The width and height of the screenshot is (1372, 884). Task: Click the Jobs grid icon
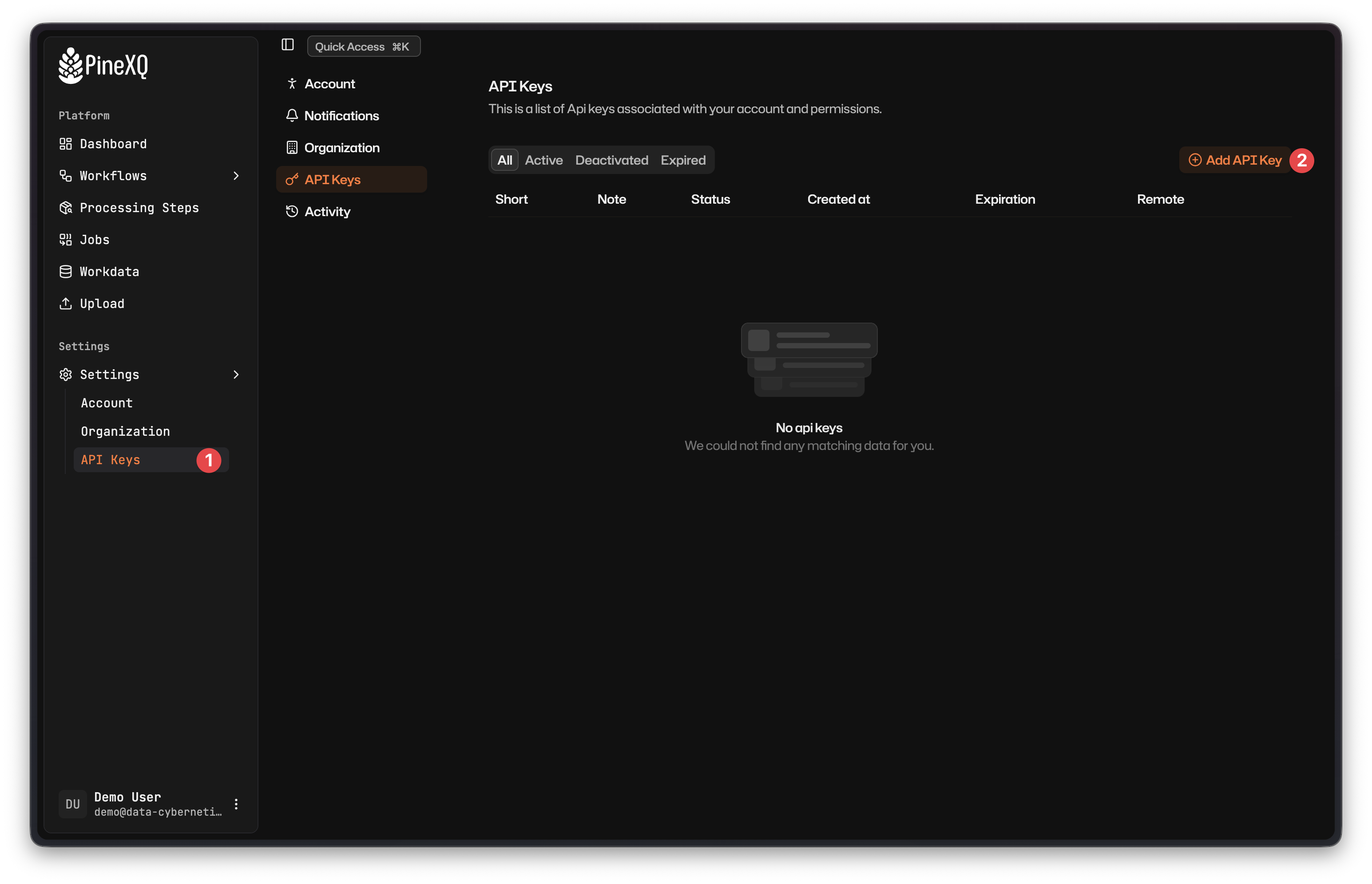coord(65,239)
